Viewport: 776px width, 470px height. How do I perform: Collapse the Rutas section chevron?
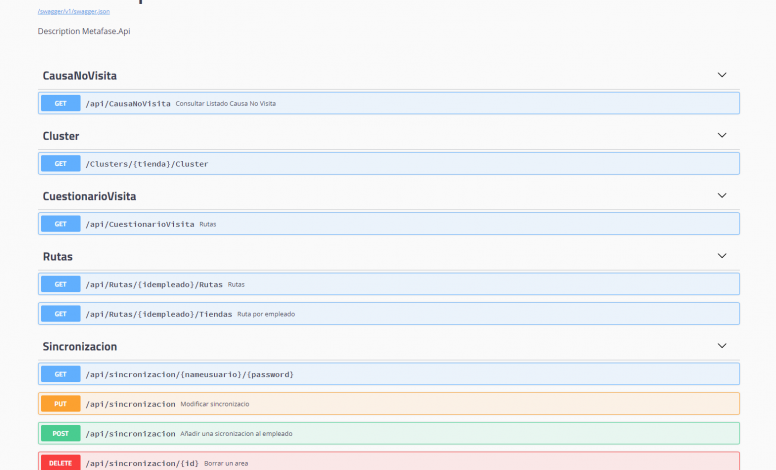click(x=722, y=256)
